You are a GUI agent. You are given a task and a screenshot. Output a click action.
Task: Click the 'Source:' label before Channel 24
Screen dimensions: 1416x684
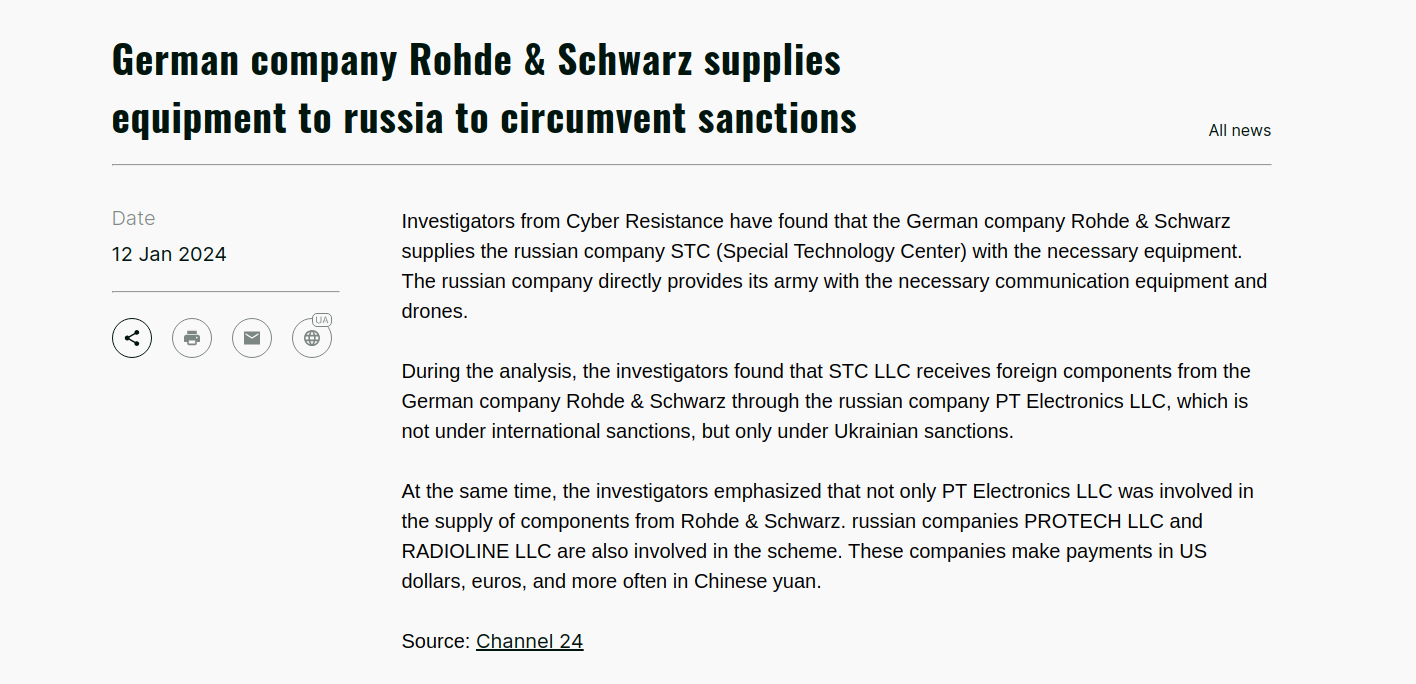436,641
